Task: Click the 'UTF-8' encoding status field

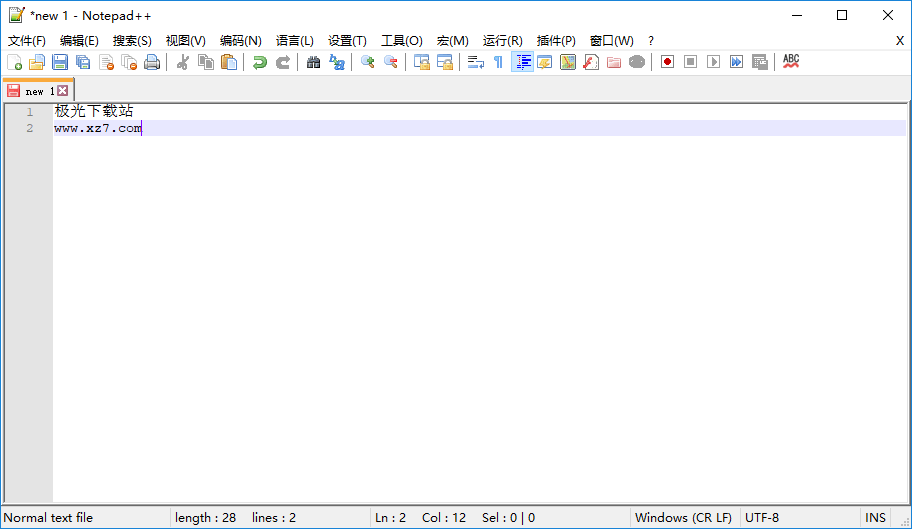Action: (762, 517)
